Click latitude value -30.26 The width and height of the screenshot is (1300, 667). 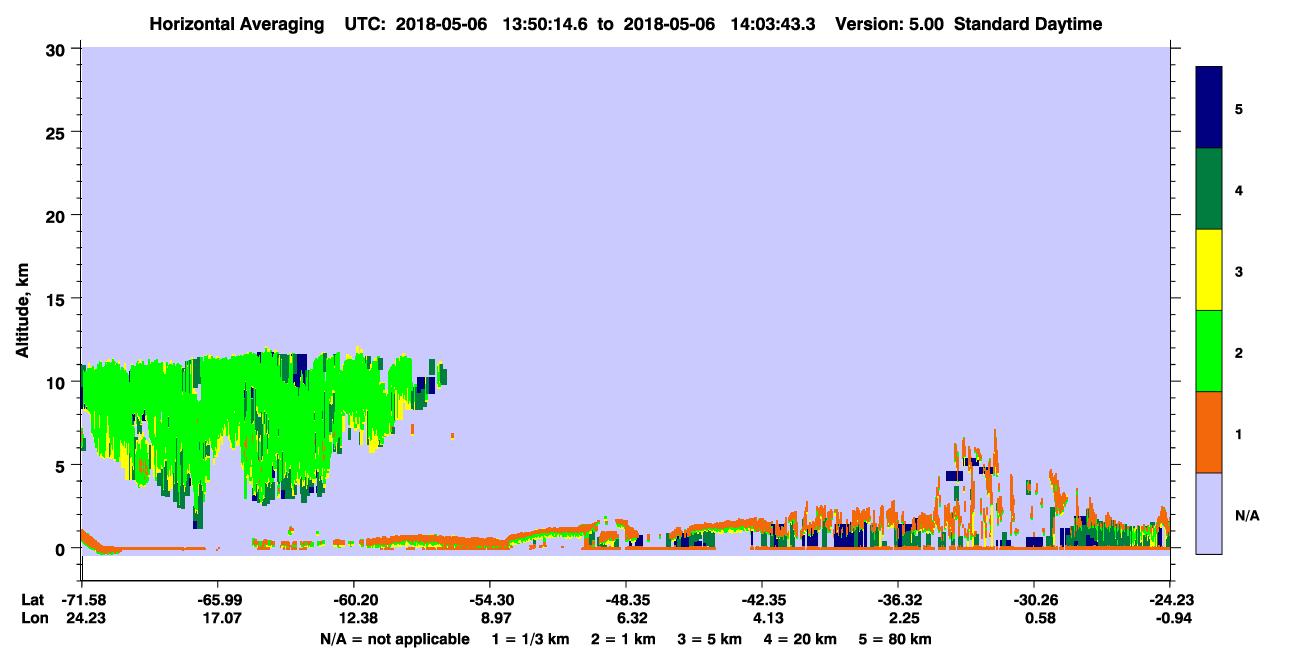tap(1034, 600)
